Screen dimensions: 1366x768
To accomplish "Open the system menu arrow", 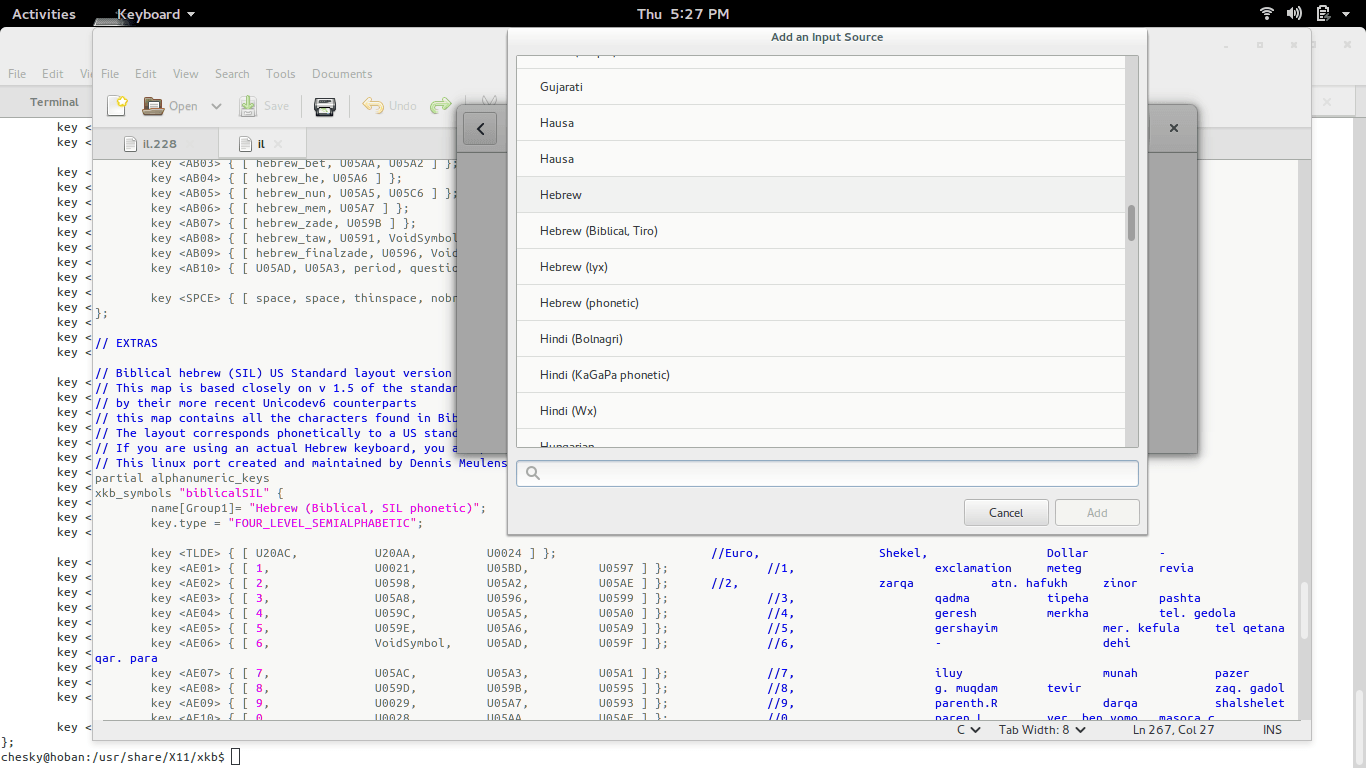I will pyautogui.click(x=1346, y=14).
